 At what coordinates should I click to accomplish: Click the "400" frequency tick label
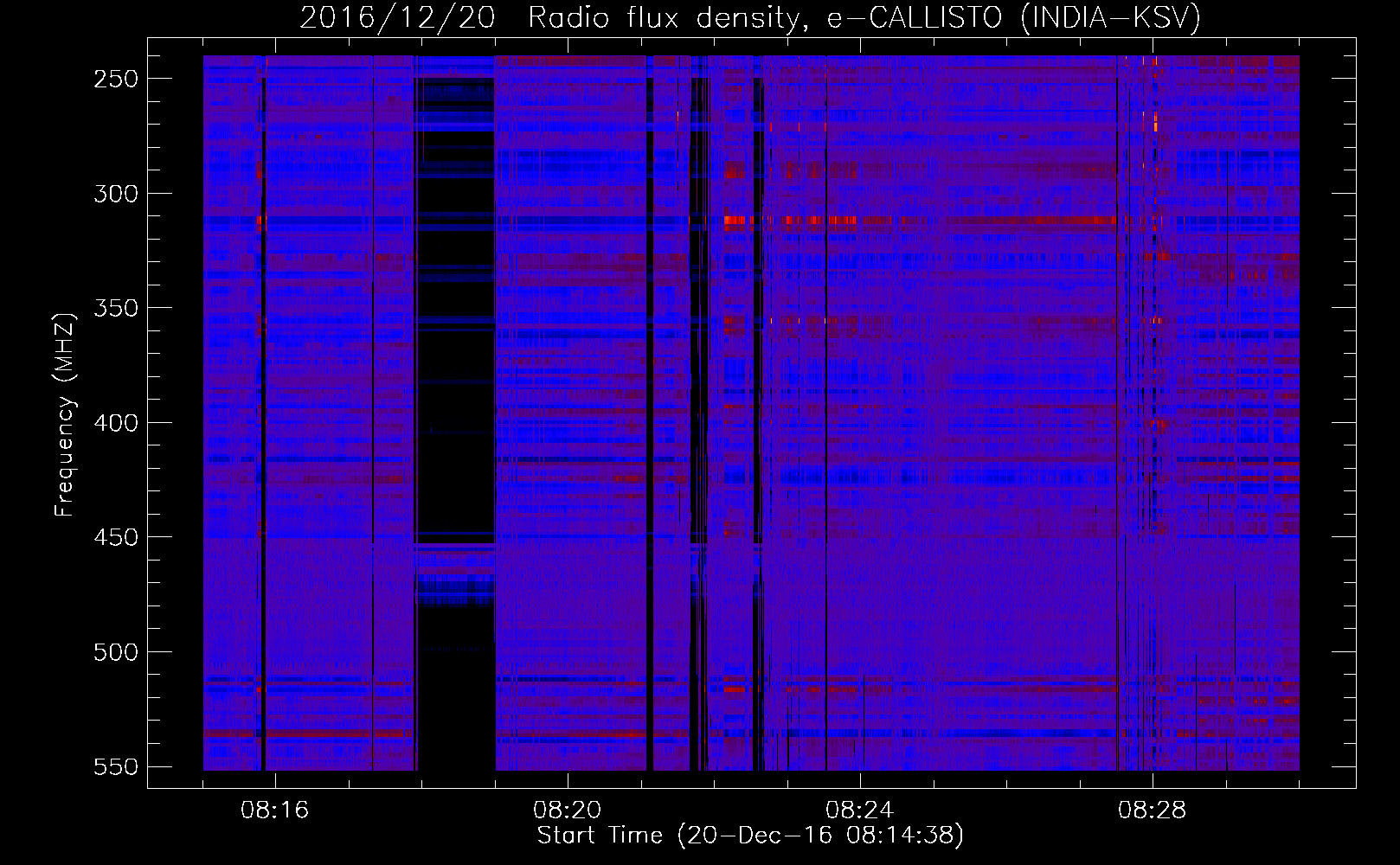116,423
